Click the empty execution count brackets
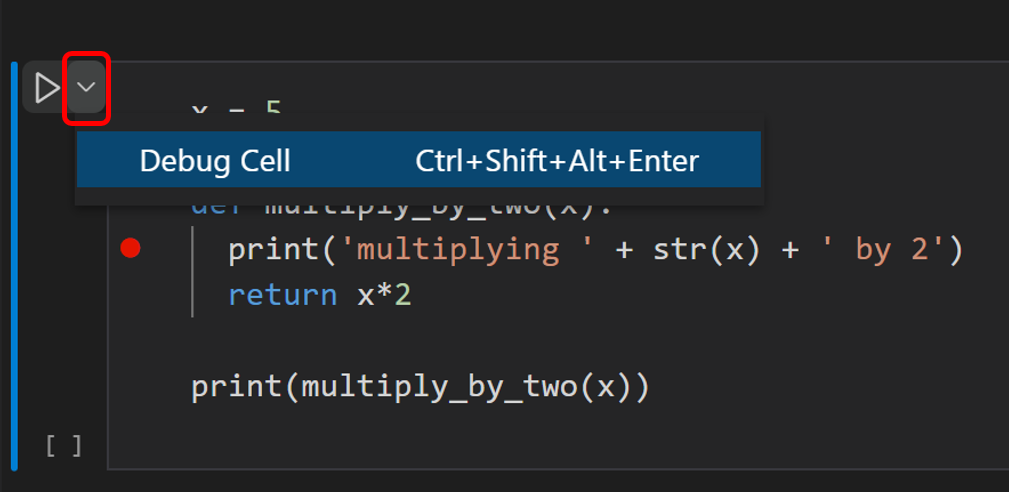Viewport: 1009px width, 492px height. [63, 446]
